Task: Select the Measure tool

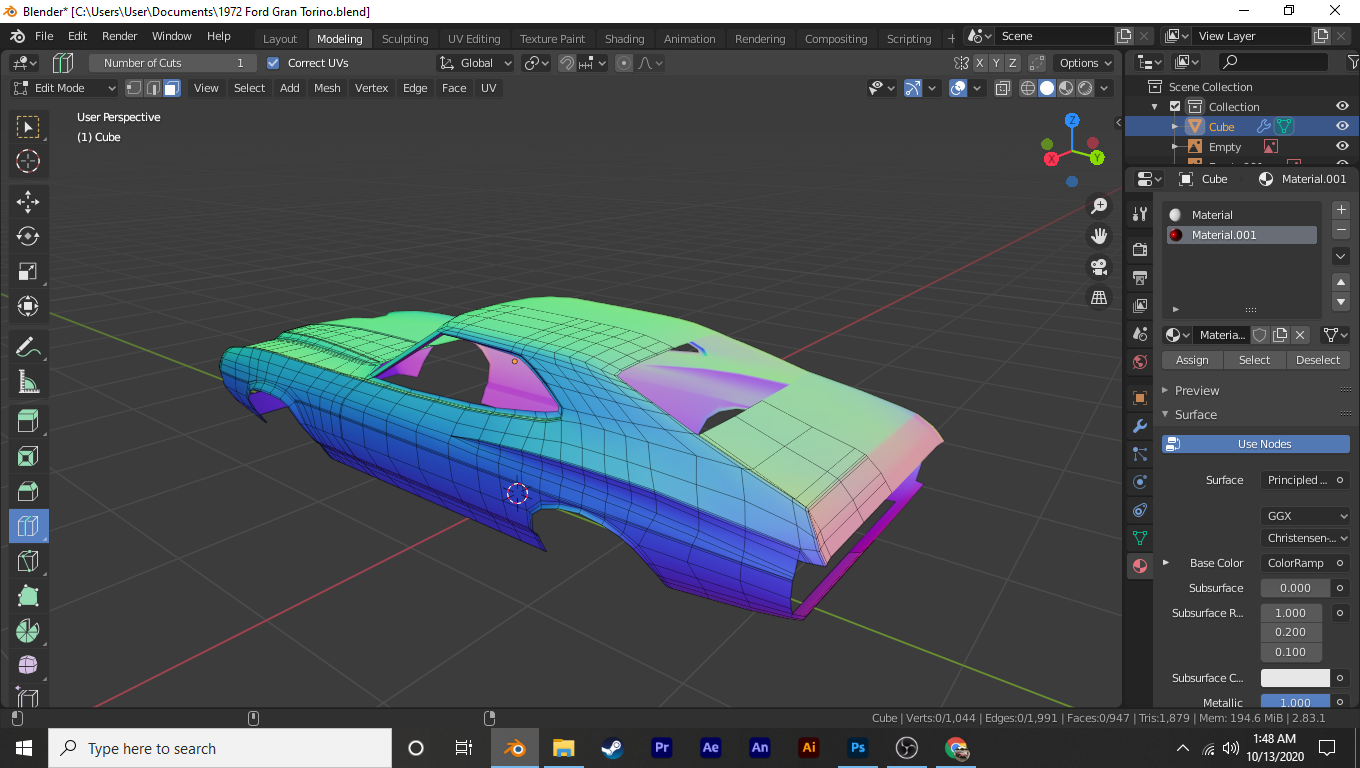Action: click(28, 382)
